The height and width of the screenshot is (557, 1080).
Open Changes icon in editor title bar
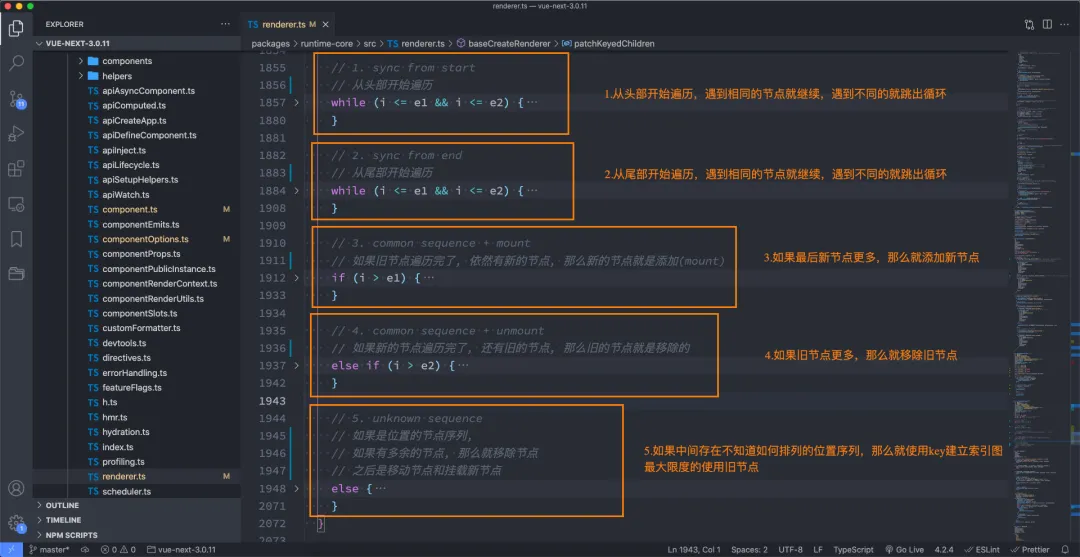click(1029, 24)
